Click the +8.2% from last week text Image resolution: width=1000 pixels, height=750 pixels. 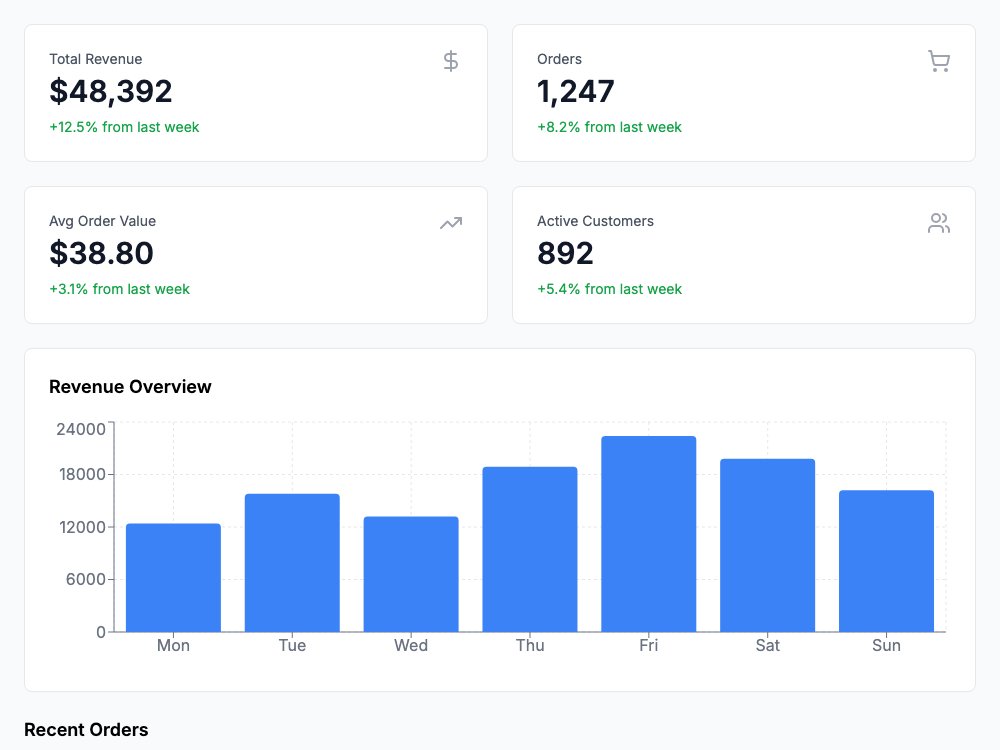pos(609,127)
